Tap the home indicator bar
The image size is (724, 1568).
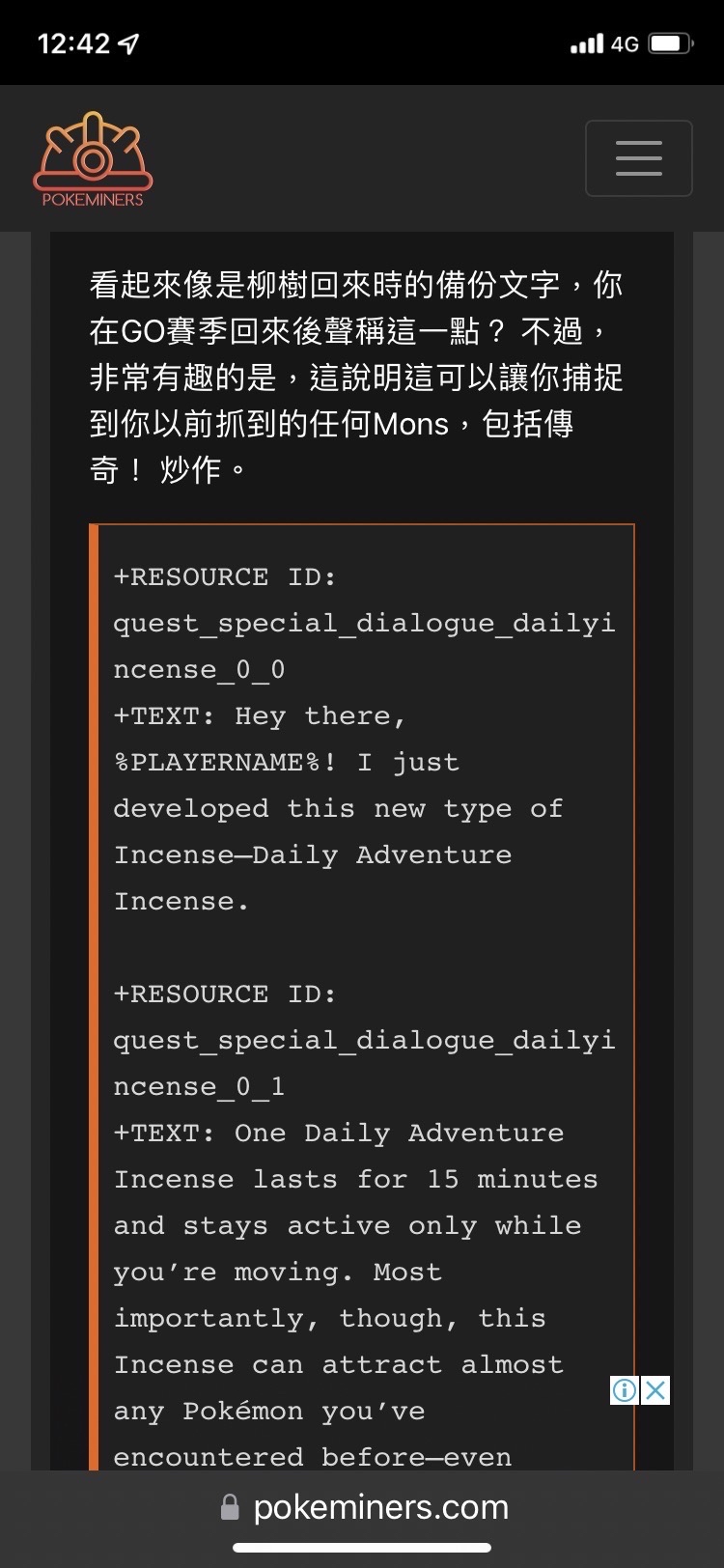[362, 1548]
